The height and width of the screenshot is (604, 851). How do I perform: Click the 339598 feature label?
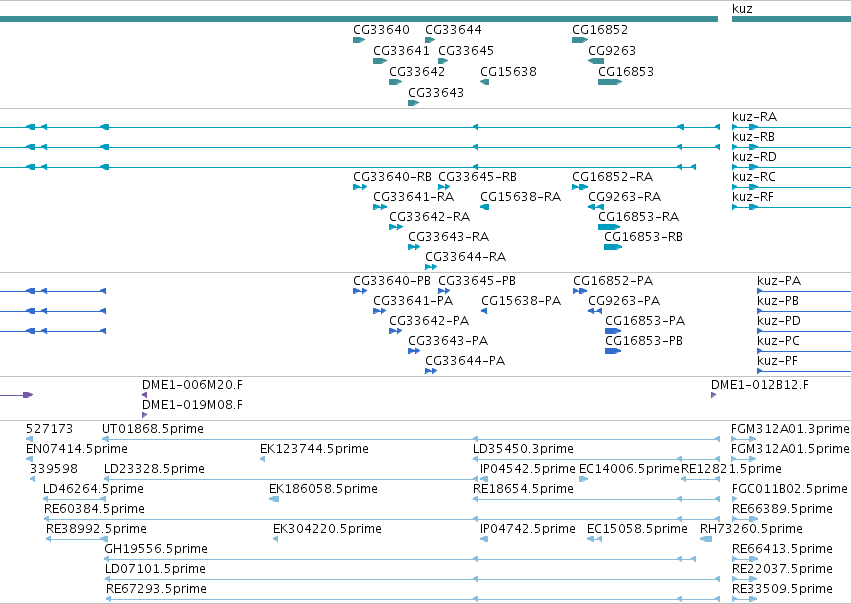coord(54,469)
